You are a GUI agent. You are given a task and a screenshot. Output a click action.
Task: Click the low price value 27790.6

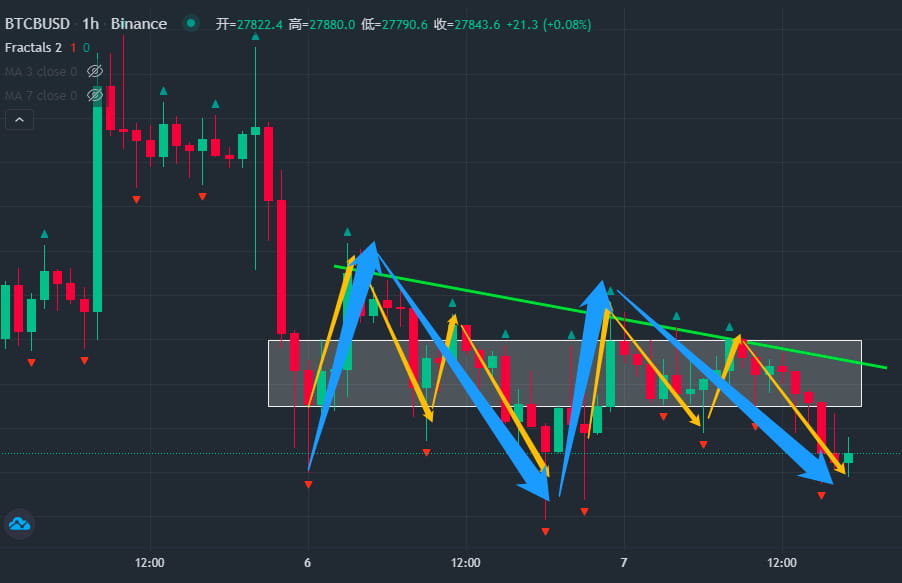pyautogui.click(x=405, y=24)
